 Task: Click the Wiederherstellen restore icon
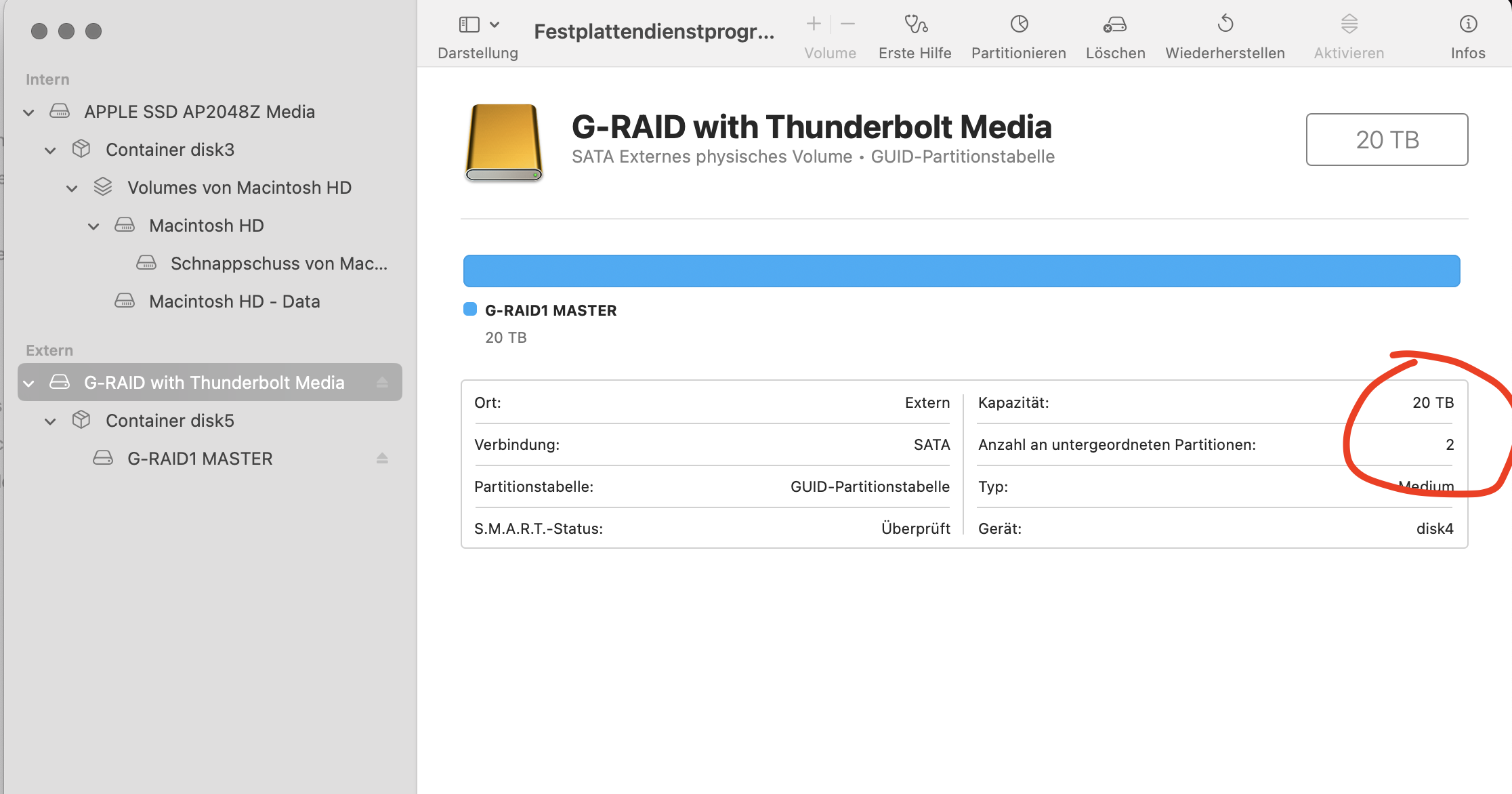tap(1225, 25)
